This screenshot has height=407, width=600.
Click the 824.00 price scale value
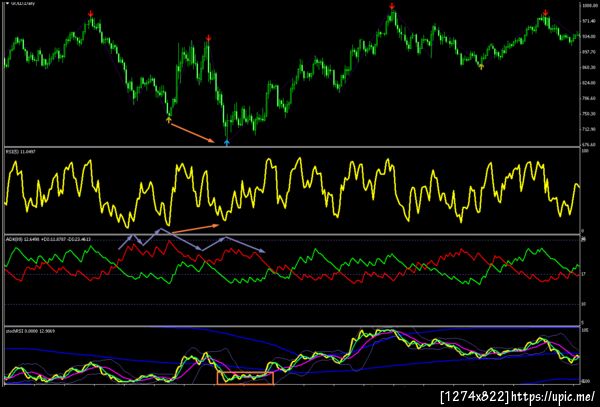(587, 83)
